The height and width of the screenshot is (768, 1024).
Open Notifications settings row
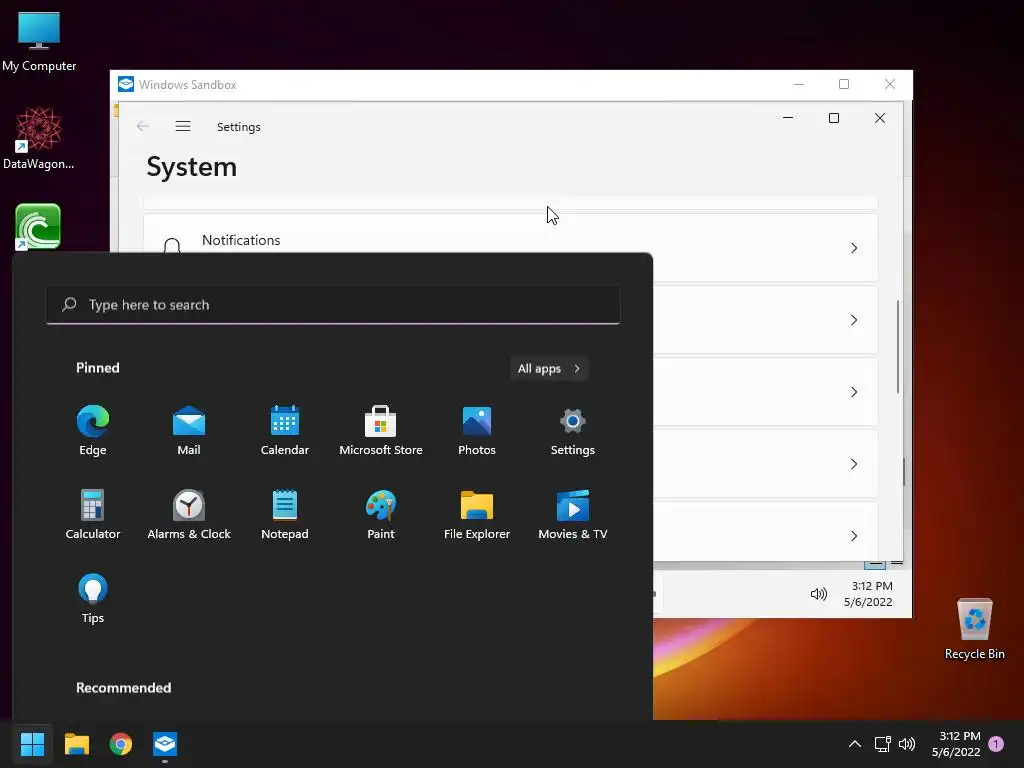511,248
